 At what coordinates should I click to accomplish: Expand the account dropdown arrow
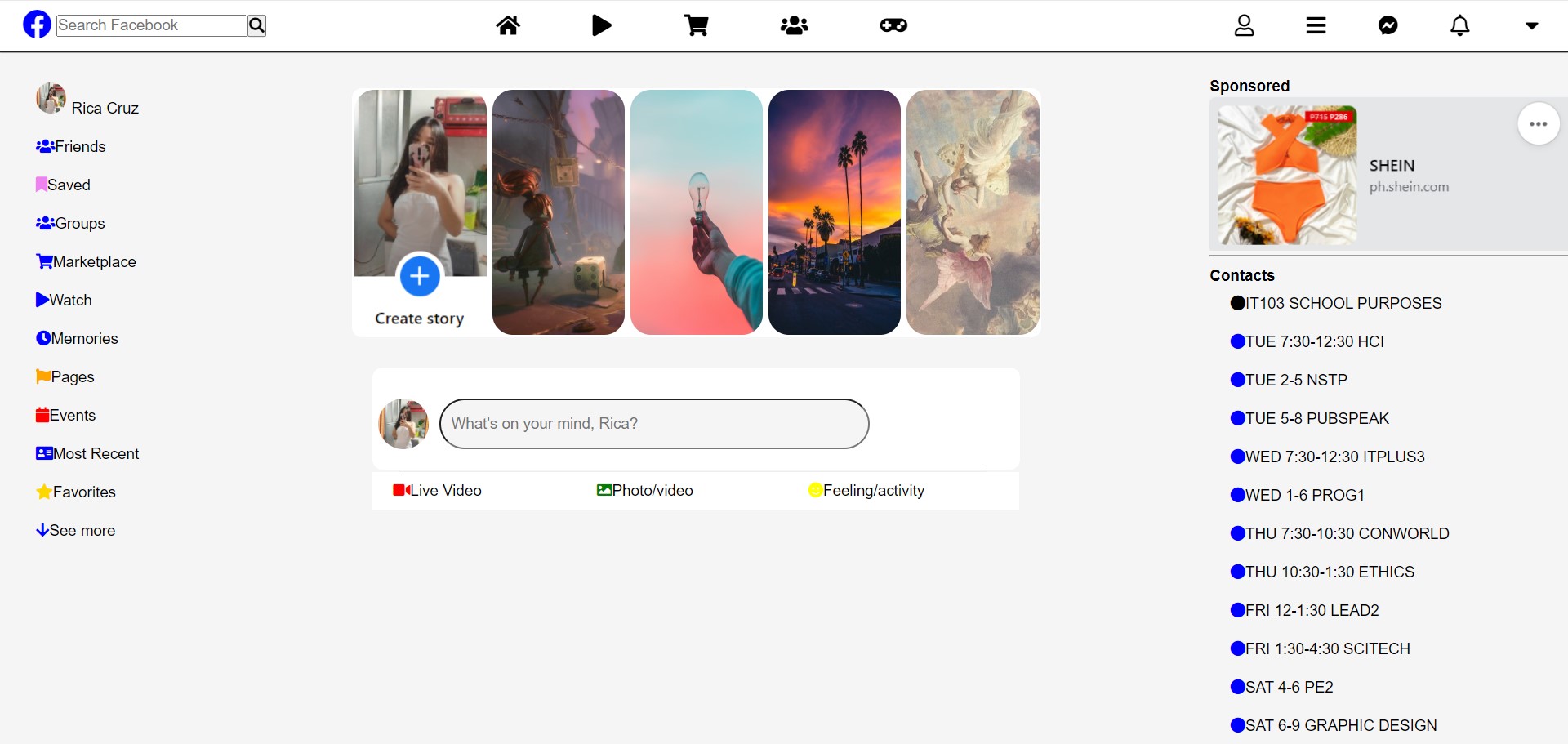click(x=1531, y=26)
